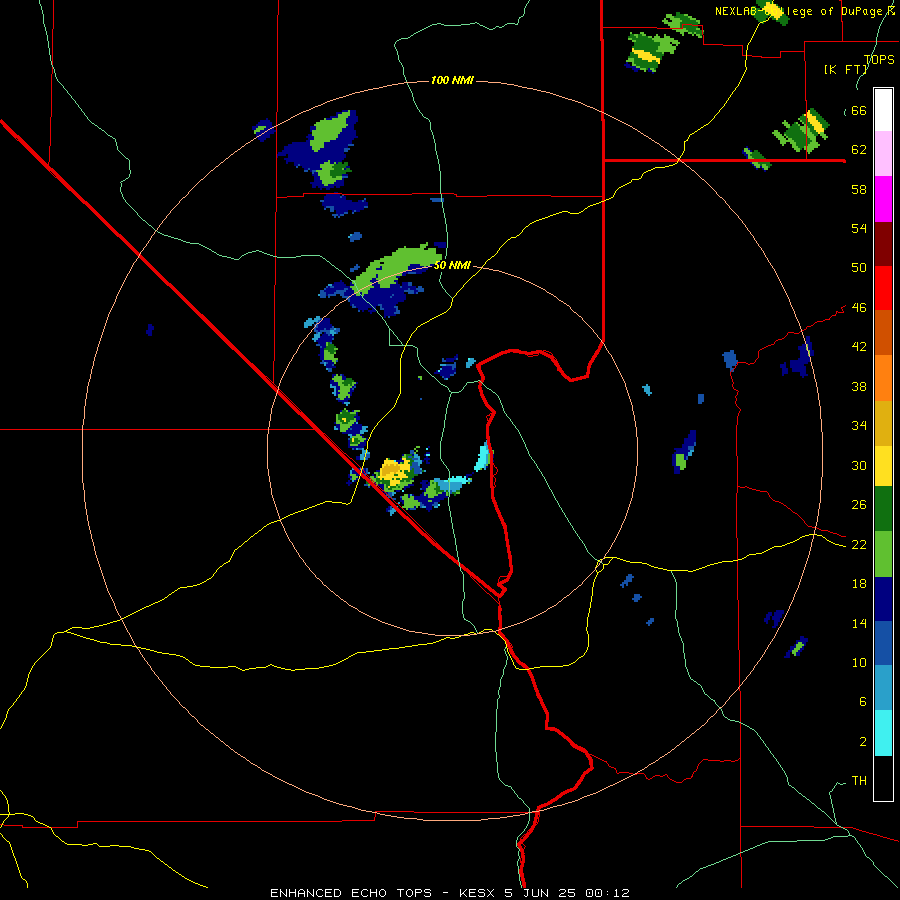Click the legend value 2
The width and height of the screenshot is (900, 900).
(x=862, y=742)
